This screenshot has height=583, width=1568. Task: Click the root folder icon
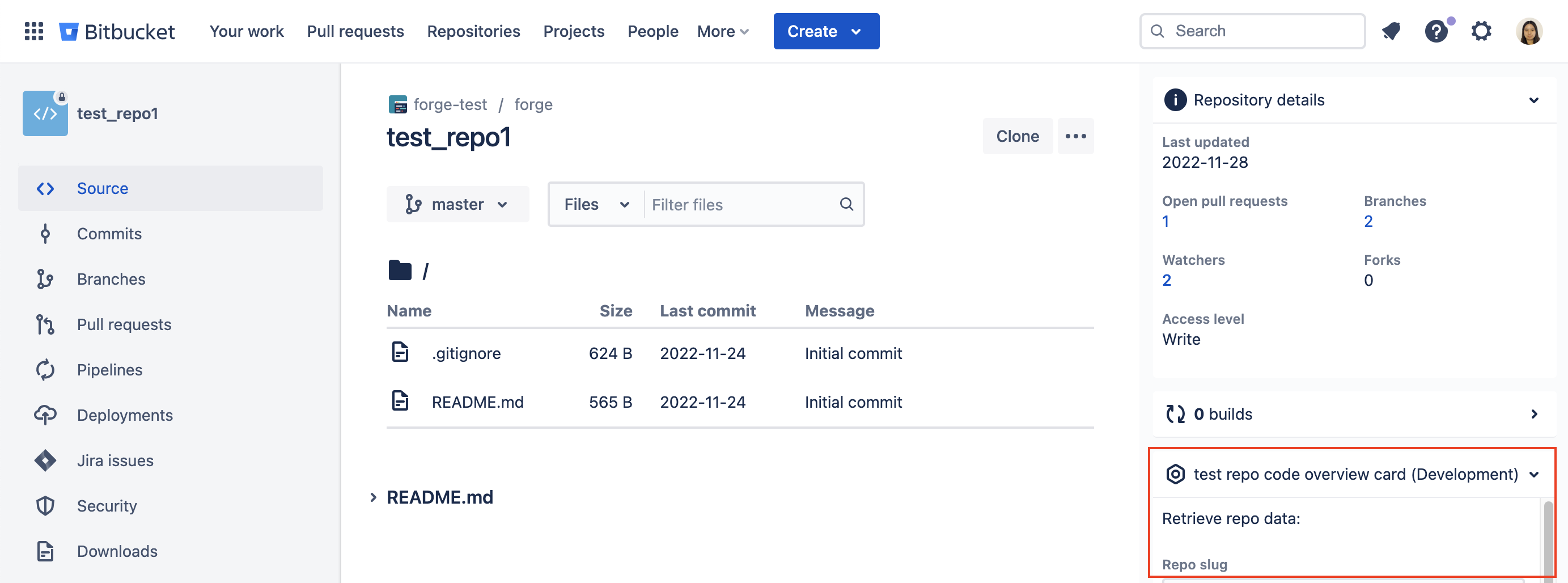point(400,271)
